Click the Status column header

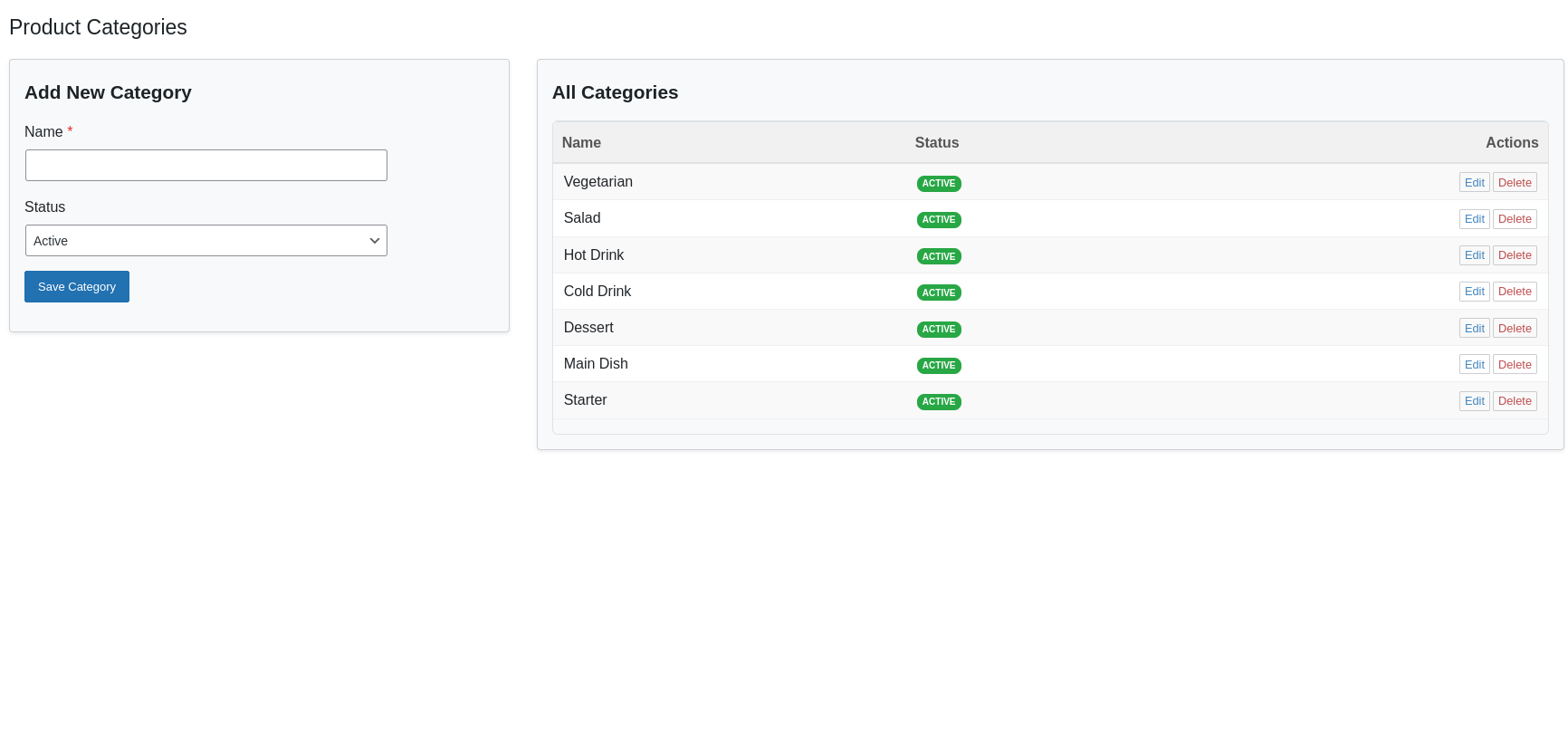tap(936, 143)
